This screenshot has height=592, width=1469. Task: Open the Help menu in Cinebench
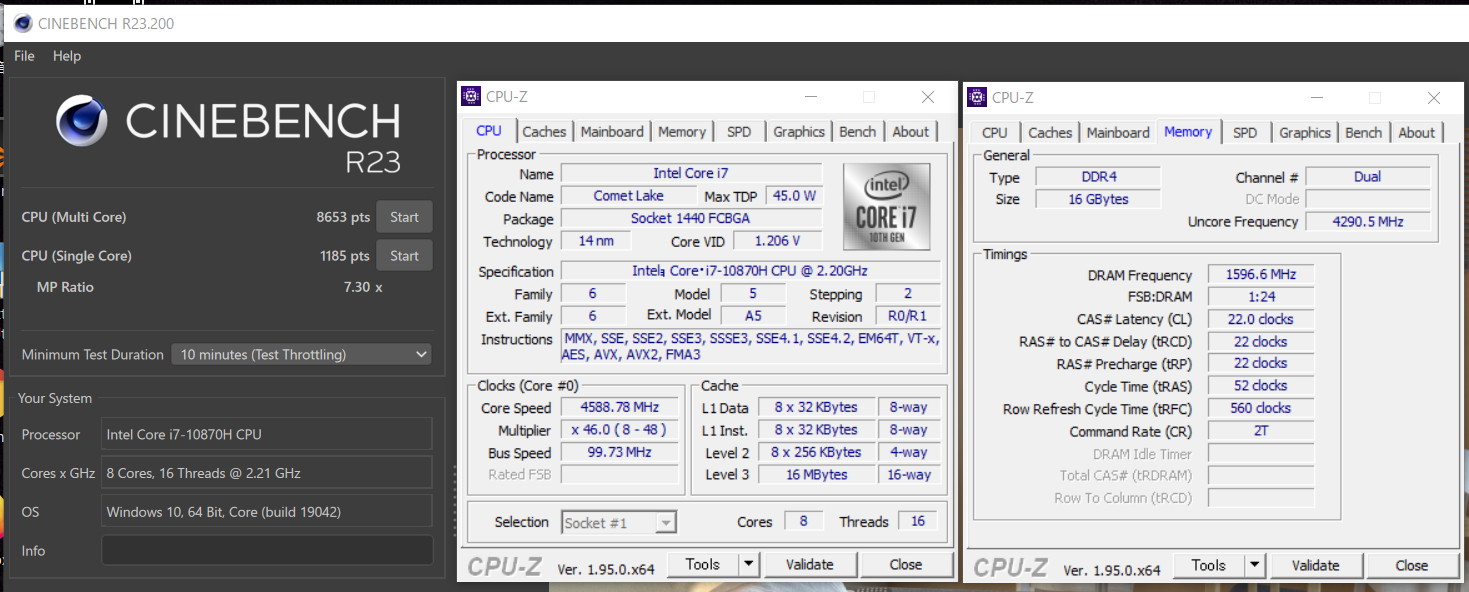67,56
